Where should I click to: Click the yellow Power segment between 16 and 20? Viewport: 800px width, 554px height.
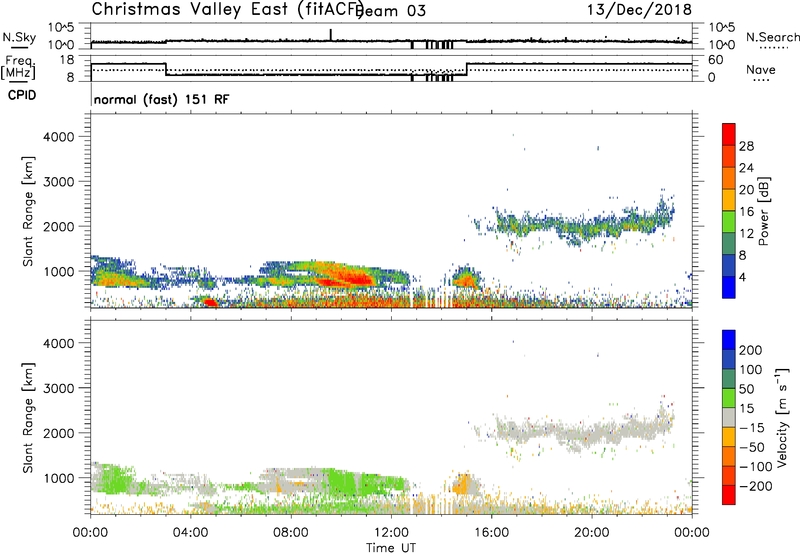[729, 200]
